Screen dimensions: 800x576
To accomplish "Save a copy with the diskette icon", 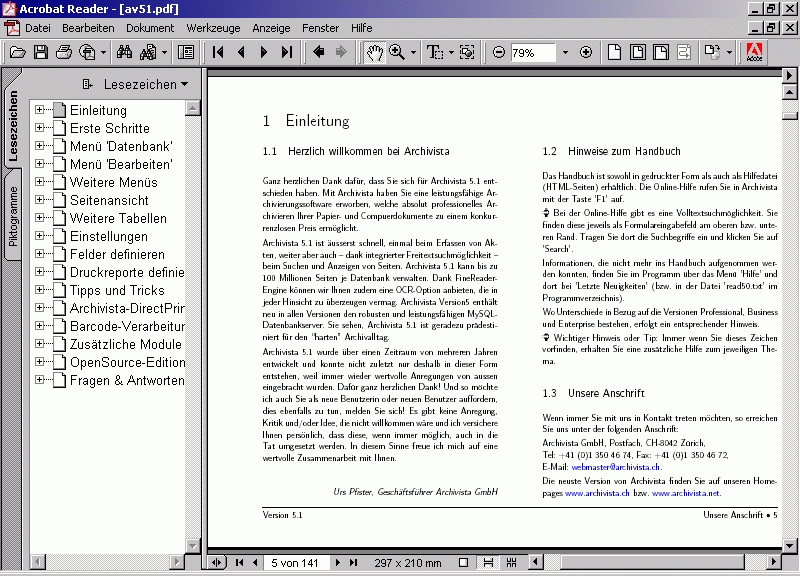I will coord(41,52).
